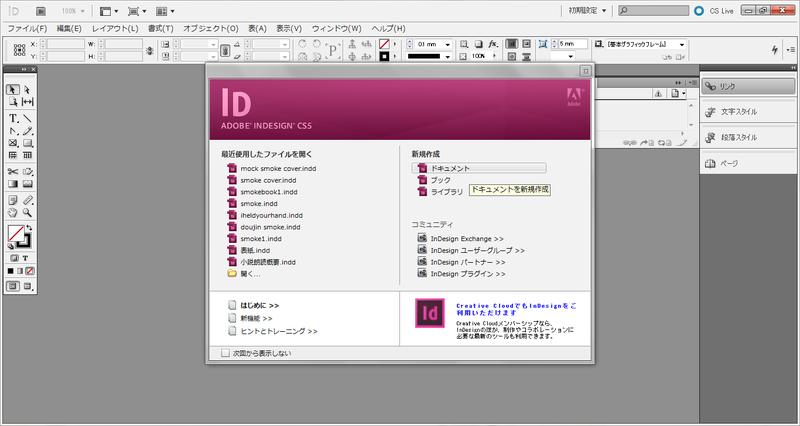Open the リンク panel in the dock

tap(748, 86)
